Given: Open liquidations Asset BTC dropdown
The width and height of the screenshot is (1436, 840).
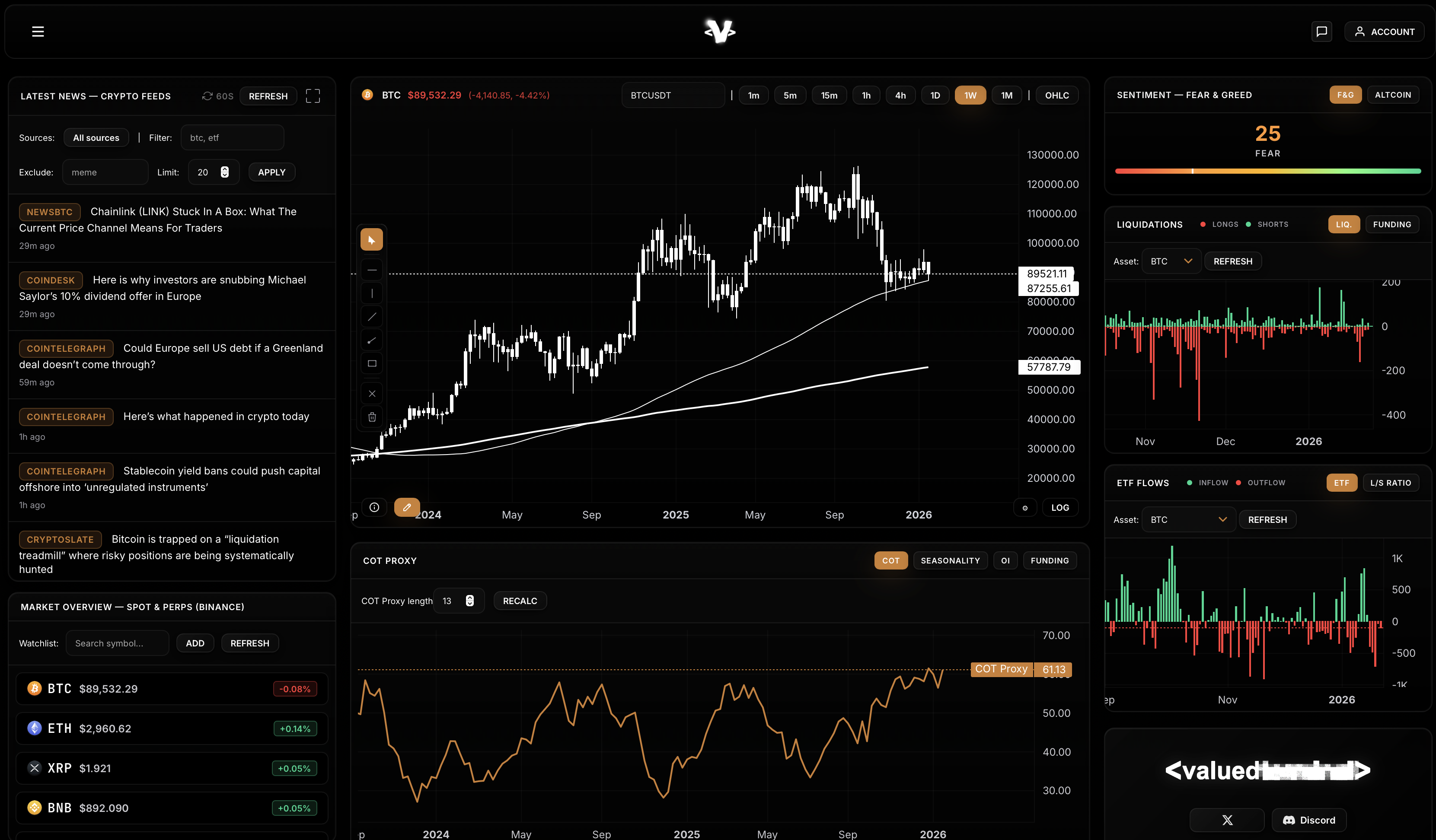Looking at the screenshot, I should (1171, 261).
